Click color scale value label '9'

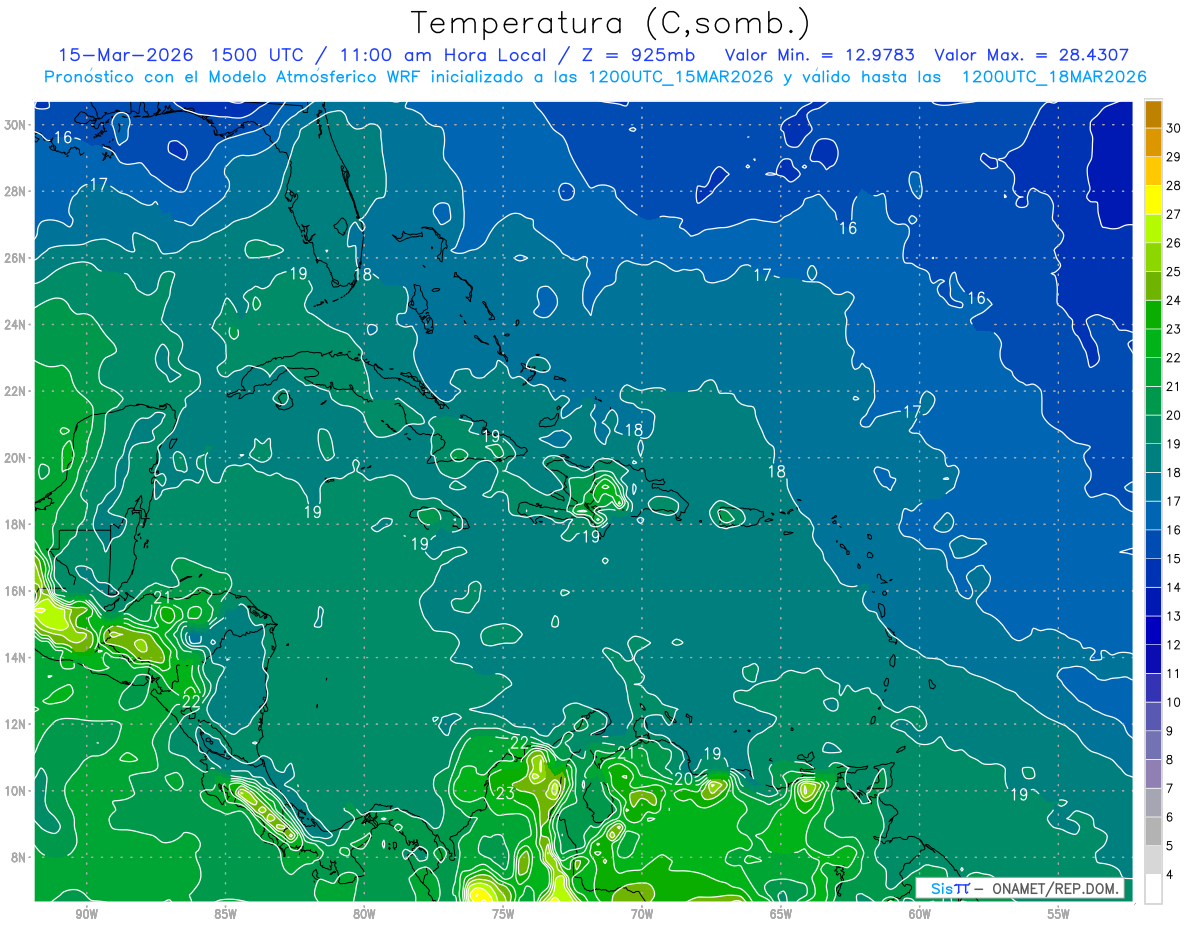[x=1171, y=732]
